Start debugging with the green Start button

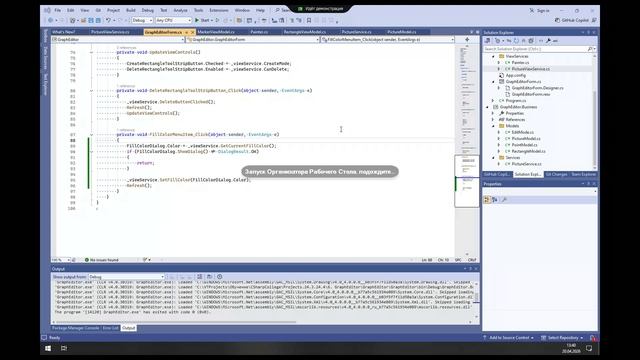(x=202, y=20)
